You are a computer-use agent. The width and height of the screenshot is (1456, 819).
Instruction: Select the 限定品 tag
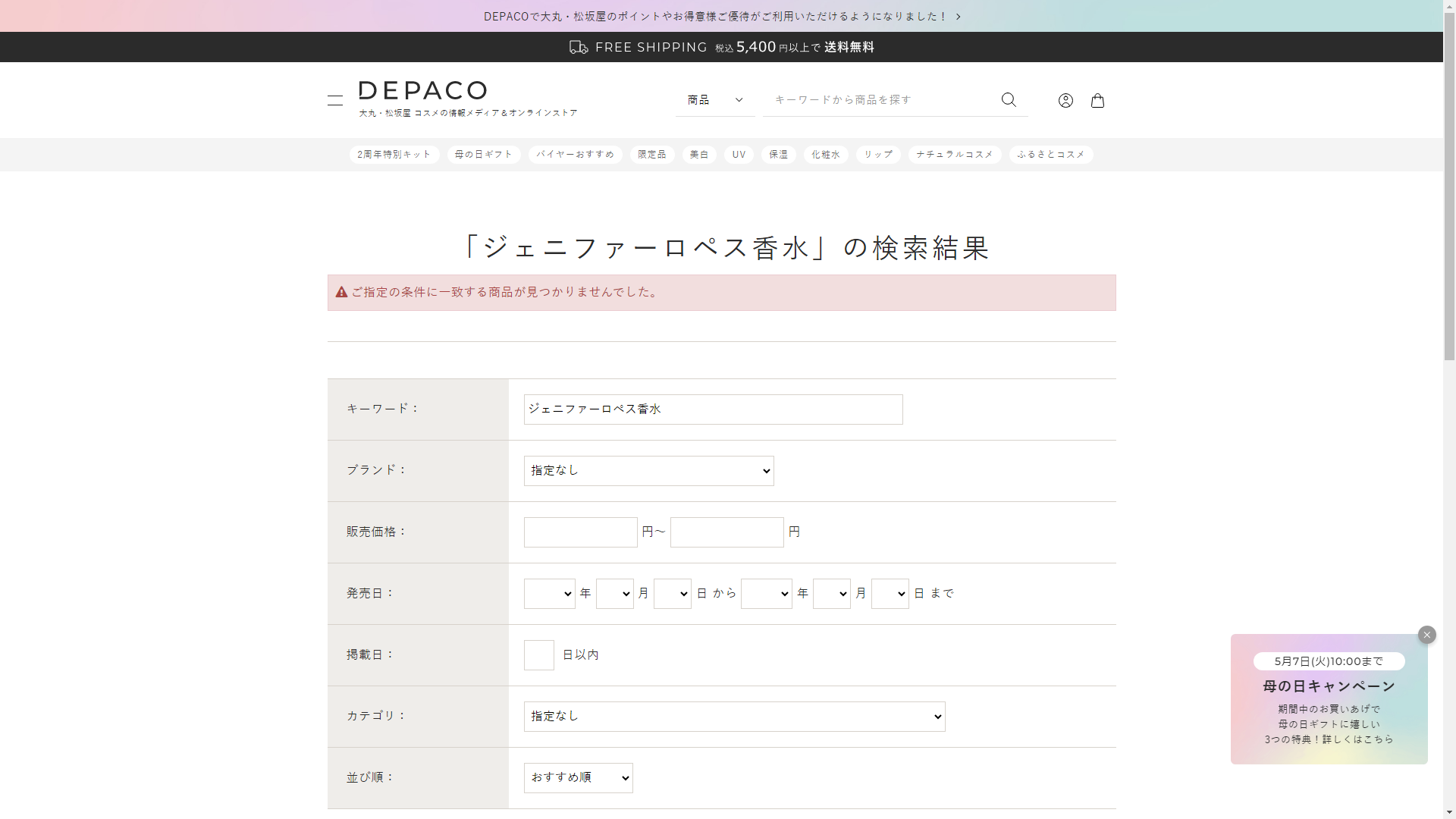pos(651,155)
